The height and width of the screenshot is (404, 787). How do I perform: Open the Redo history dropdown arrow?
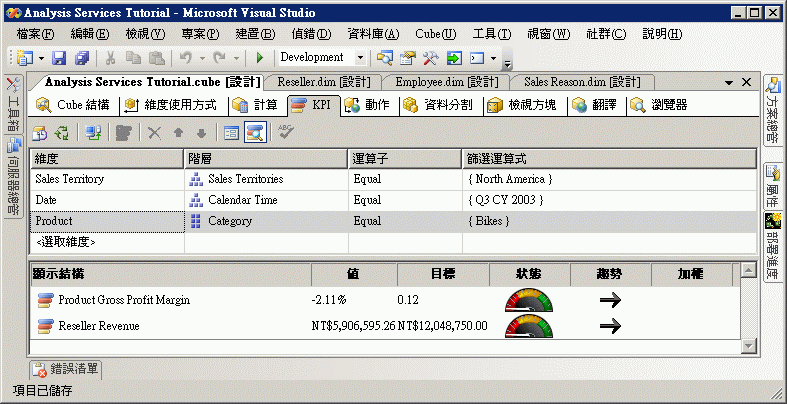(236, 58)
